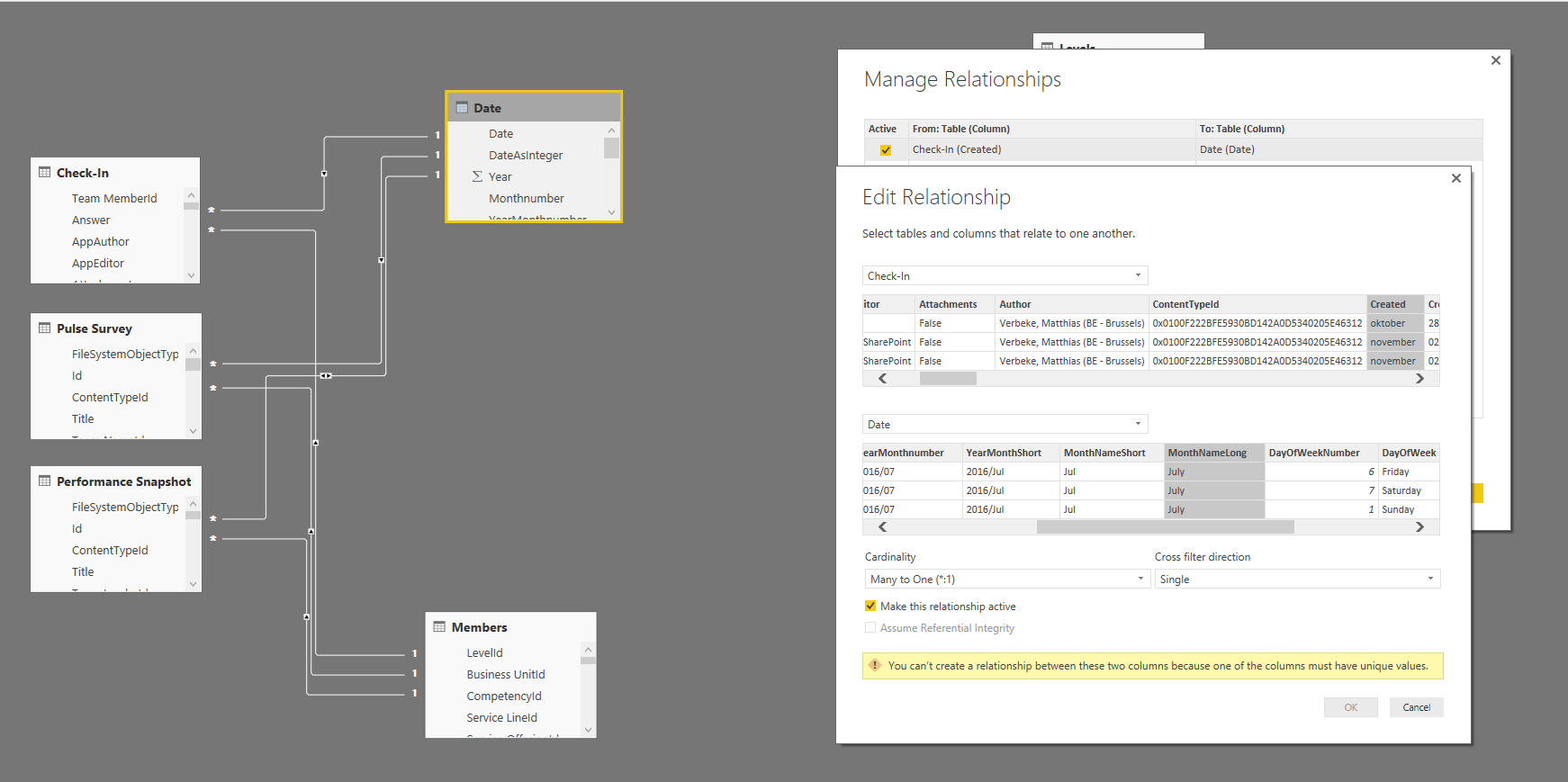Viewport: 1568px width, 782px height.
Task: Select the MonthNameLong column header
Action: pos(1214,453)
